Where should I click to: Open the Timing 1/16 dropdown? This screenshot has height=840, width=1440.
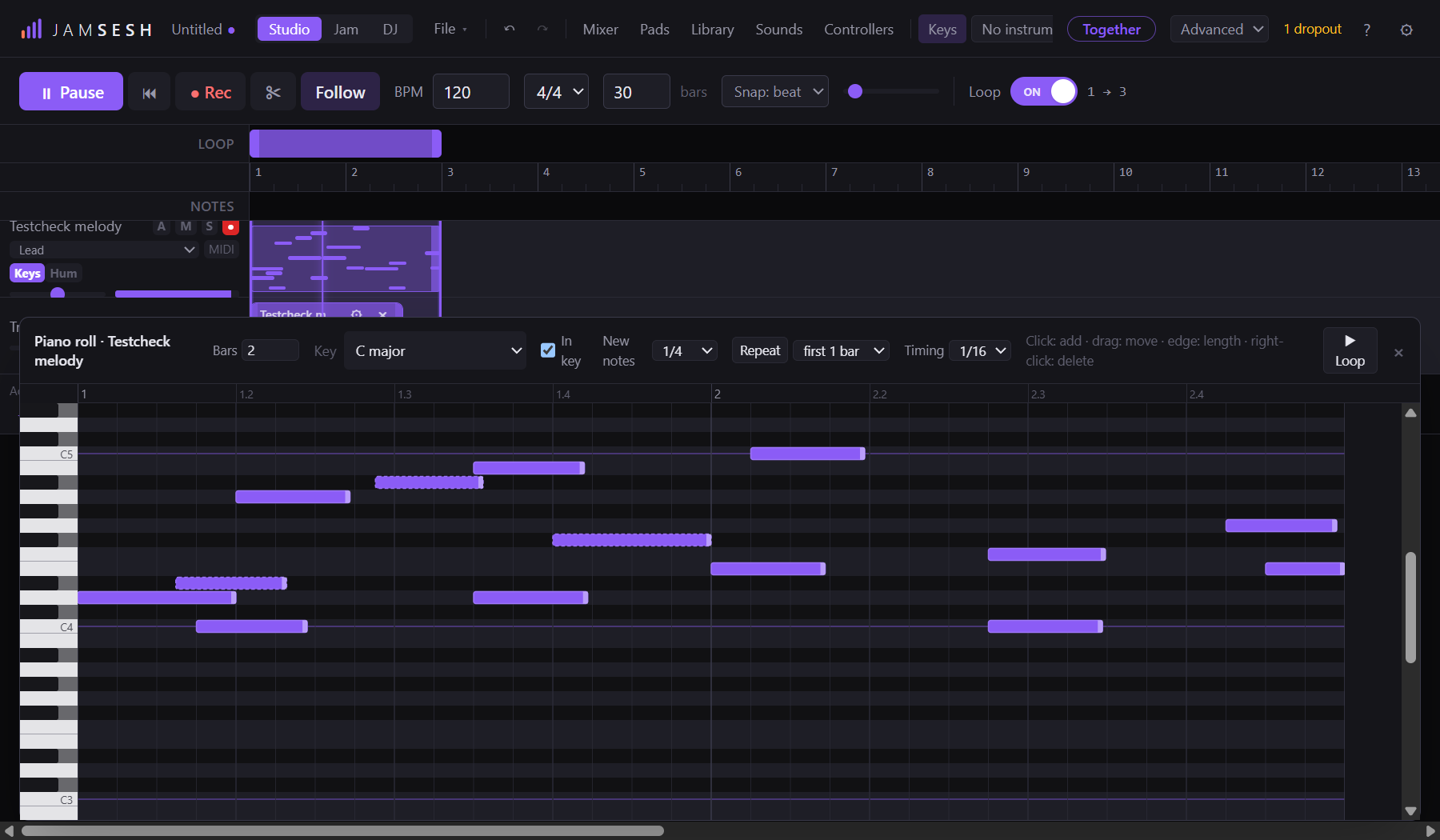[x=981, y=351]
